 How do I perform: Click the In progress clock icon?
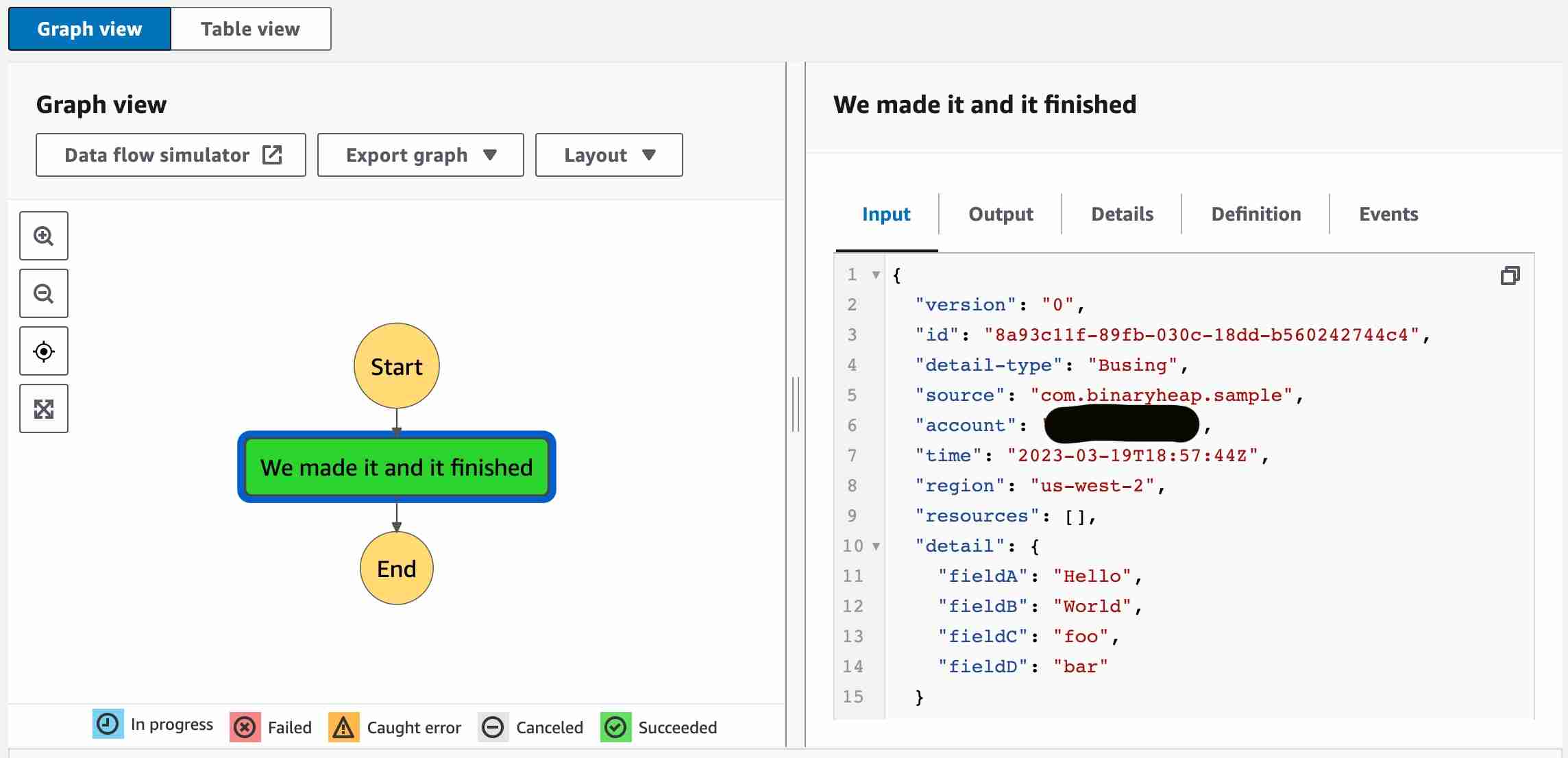[x=108, y=724]
